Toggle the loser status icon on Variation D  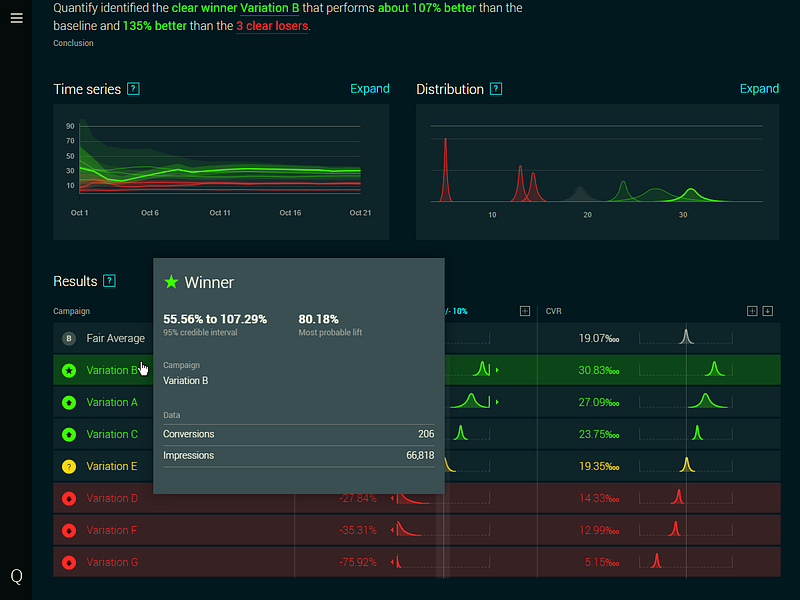[x=68, y=498]
